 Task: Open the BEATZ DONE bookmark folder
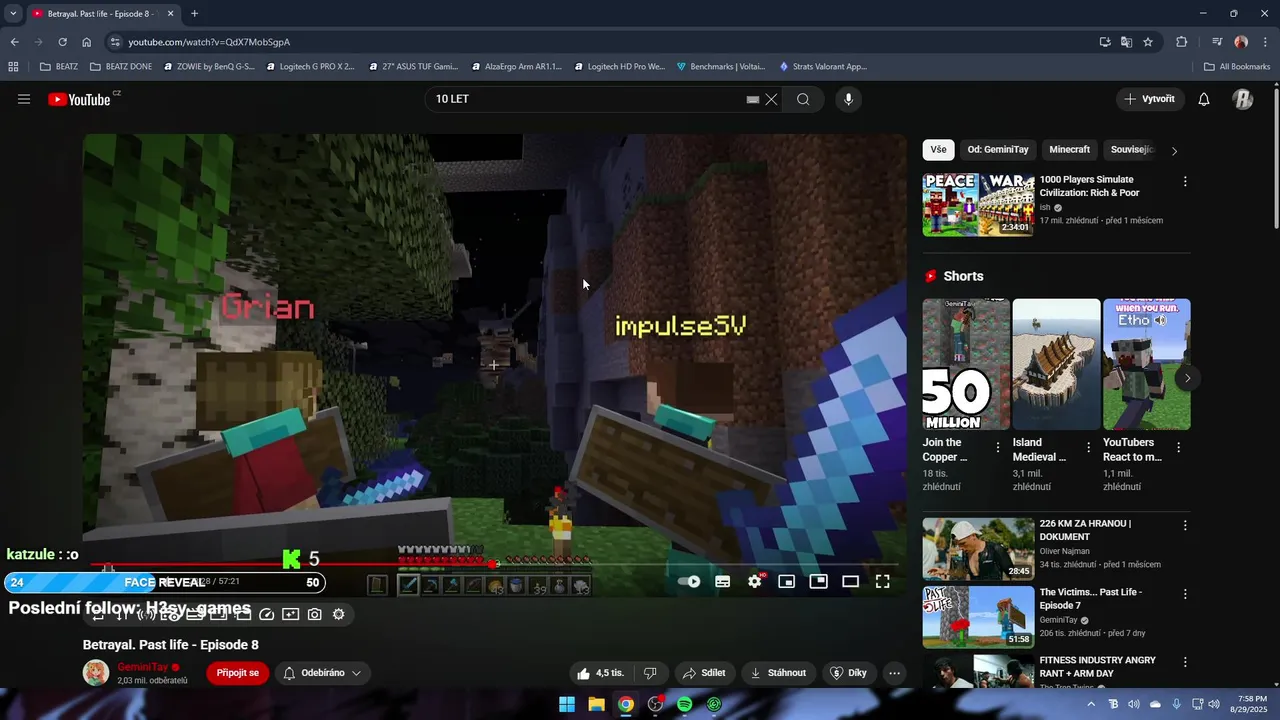click(121, 67)
